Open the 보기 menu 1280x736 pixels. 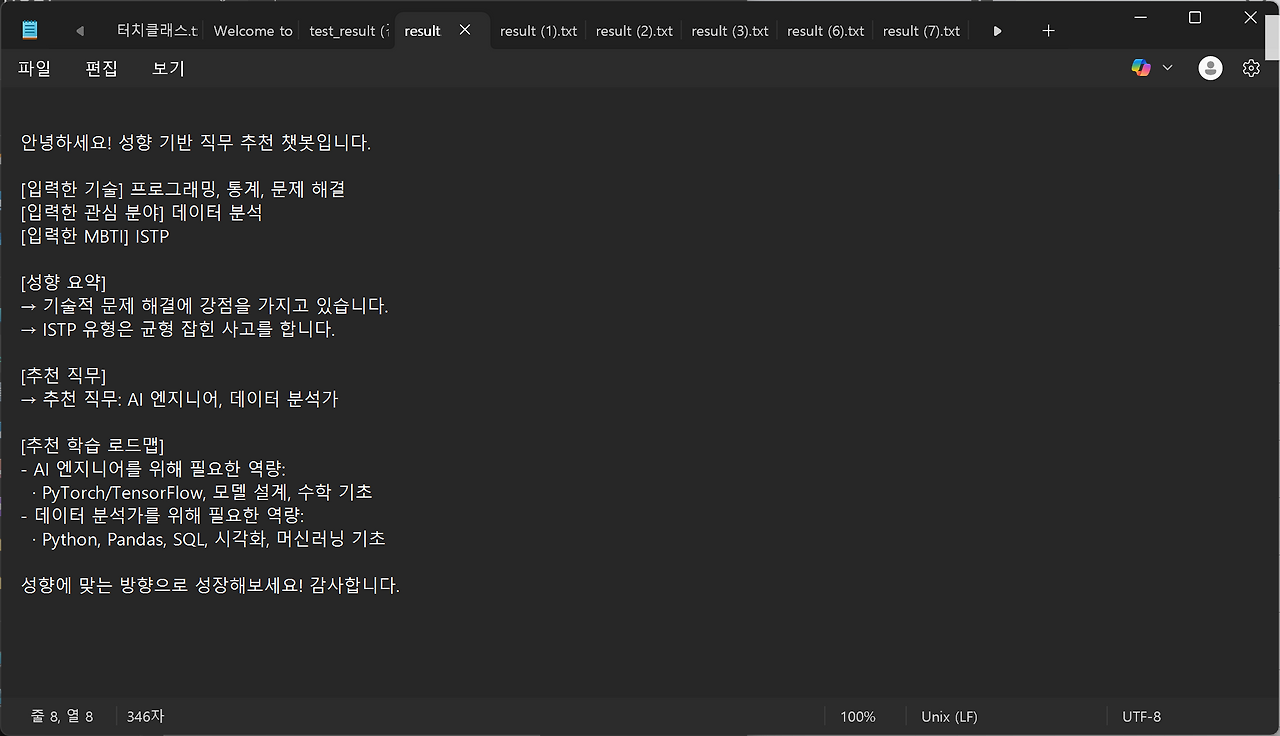pyautogui.click(x=167, y=67)
